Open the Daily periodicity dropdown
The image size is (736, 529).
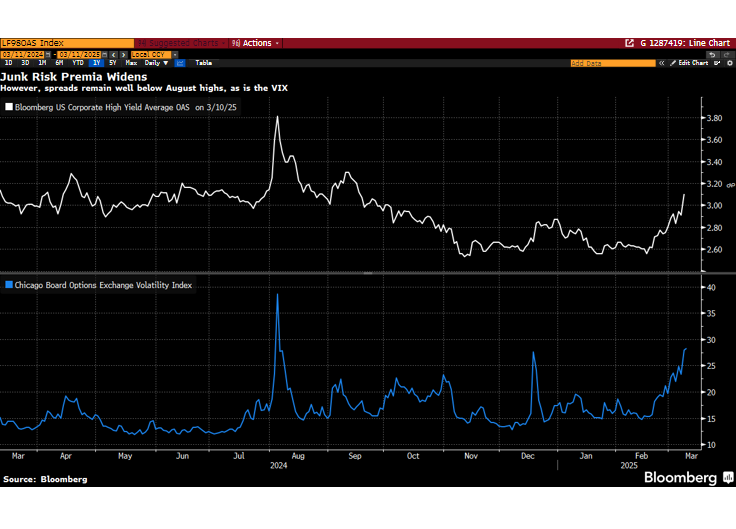click(x=156, y=63)
